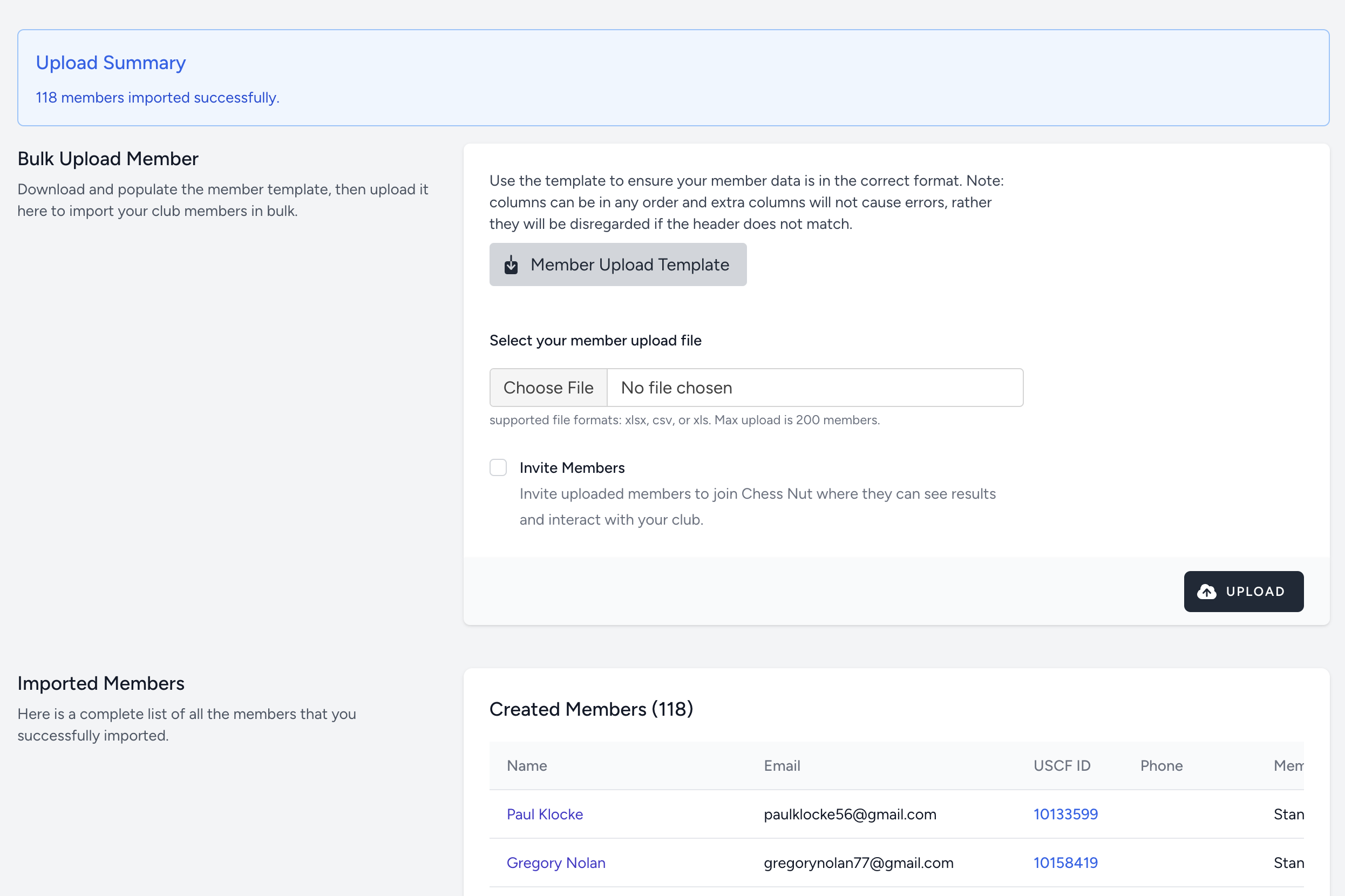Click the Invite Members label
The image size is (1345, 896).
[x=572, y=467]
